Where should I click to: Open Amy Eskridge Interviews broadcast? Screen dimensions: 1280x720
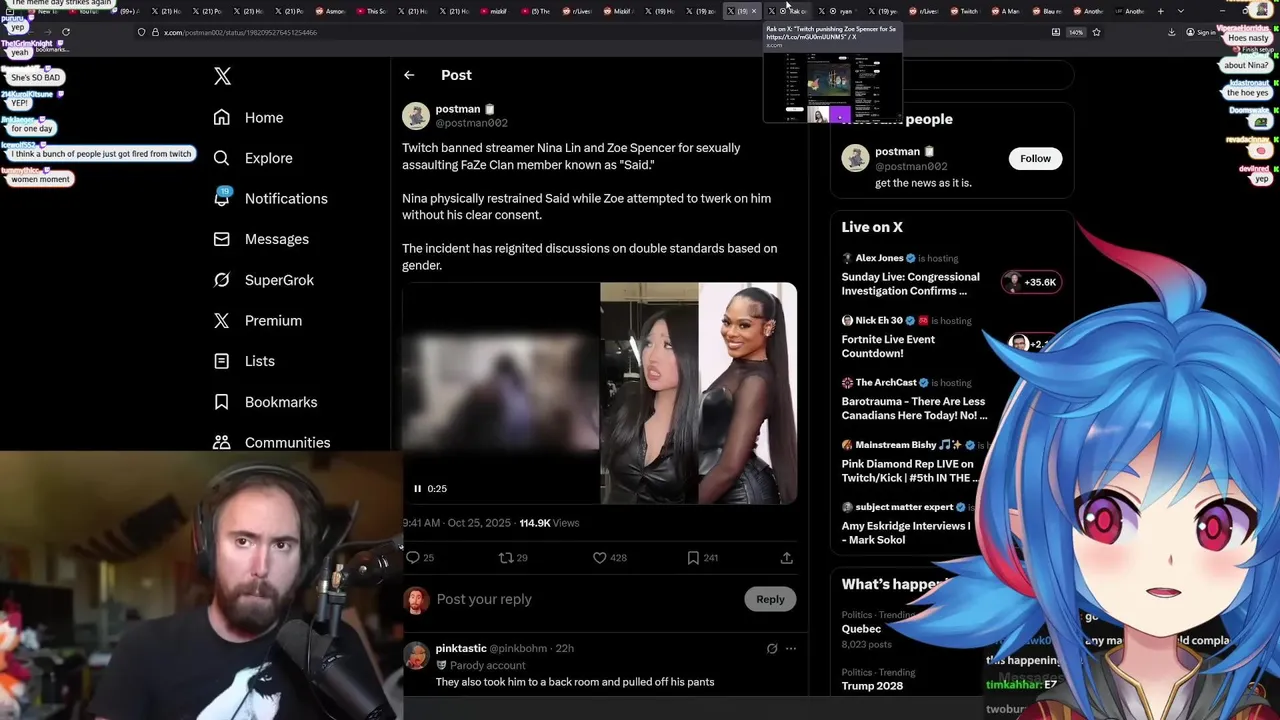[x=906, y=533]
